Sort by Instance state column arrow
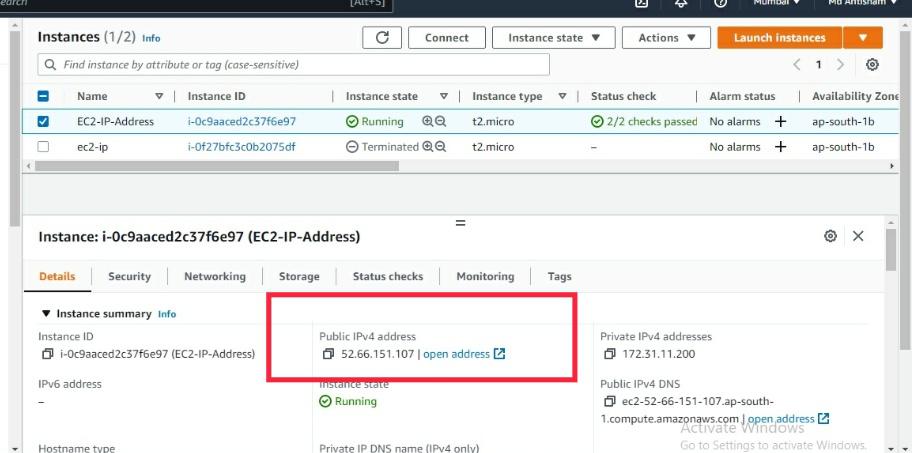Screen dimensions: 912x453 [x=444, y=97]
